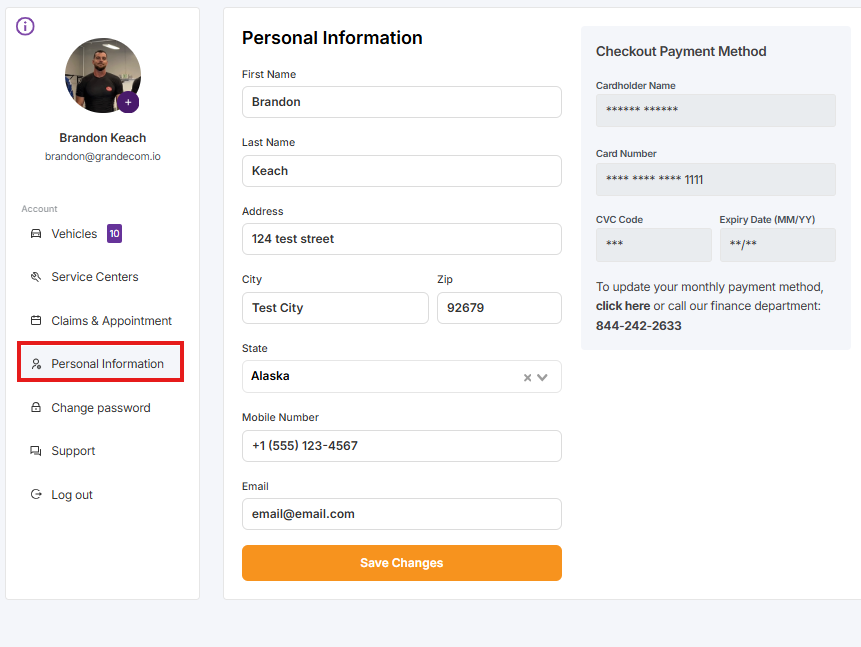Click the Log out arrow icon
Image resolution: width=861 pixels, height=647 pixels.
pos(36,495)
